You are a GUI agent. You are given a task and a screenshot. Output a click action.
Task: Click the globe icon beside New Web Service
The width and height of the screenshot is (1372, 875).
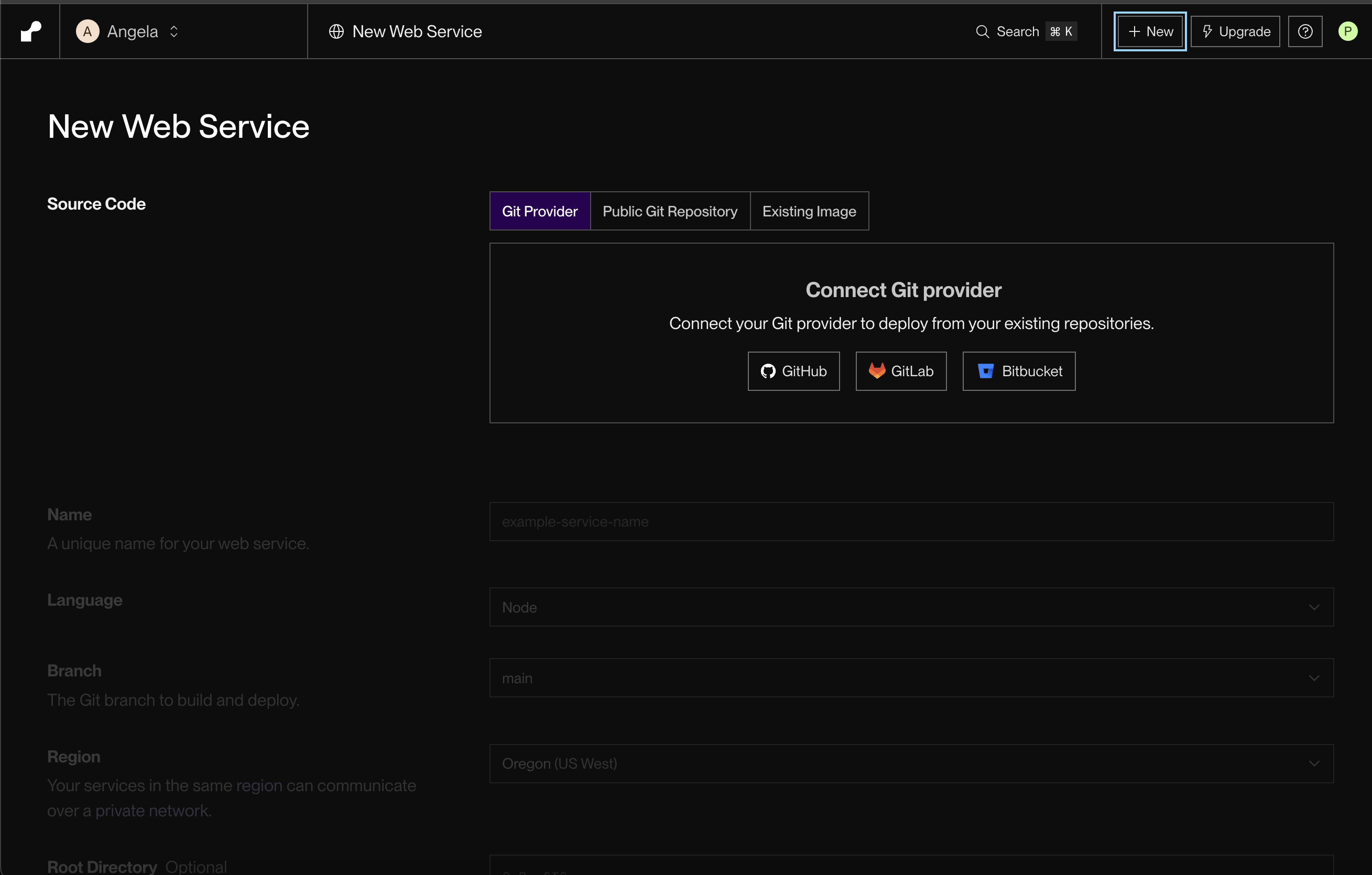[336, 31]
